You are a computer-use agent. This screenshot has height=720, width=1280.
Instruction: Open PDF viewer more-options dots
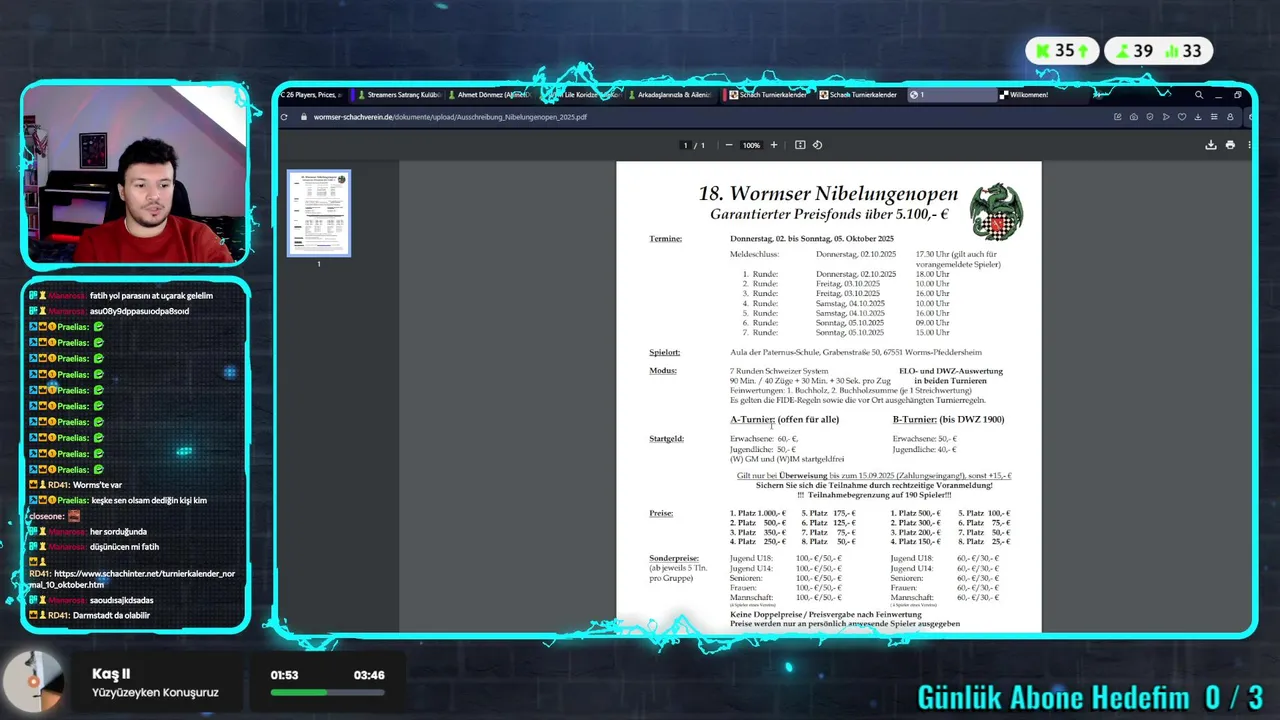tap(1248, 145)
